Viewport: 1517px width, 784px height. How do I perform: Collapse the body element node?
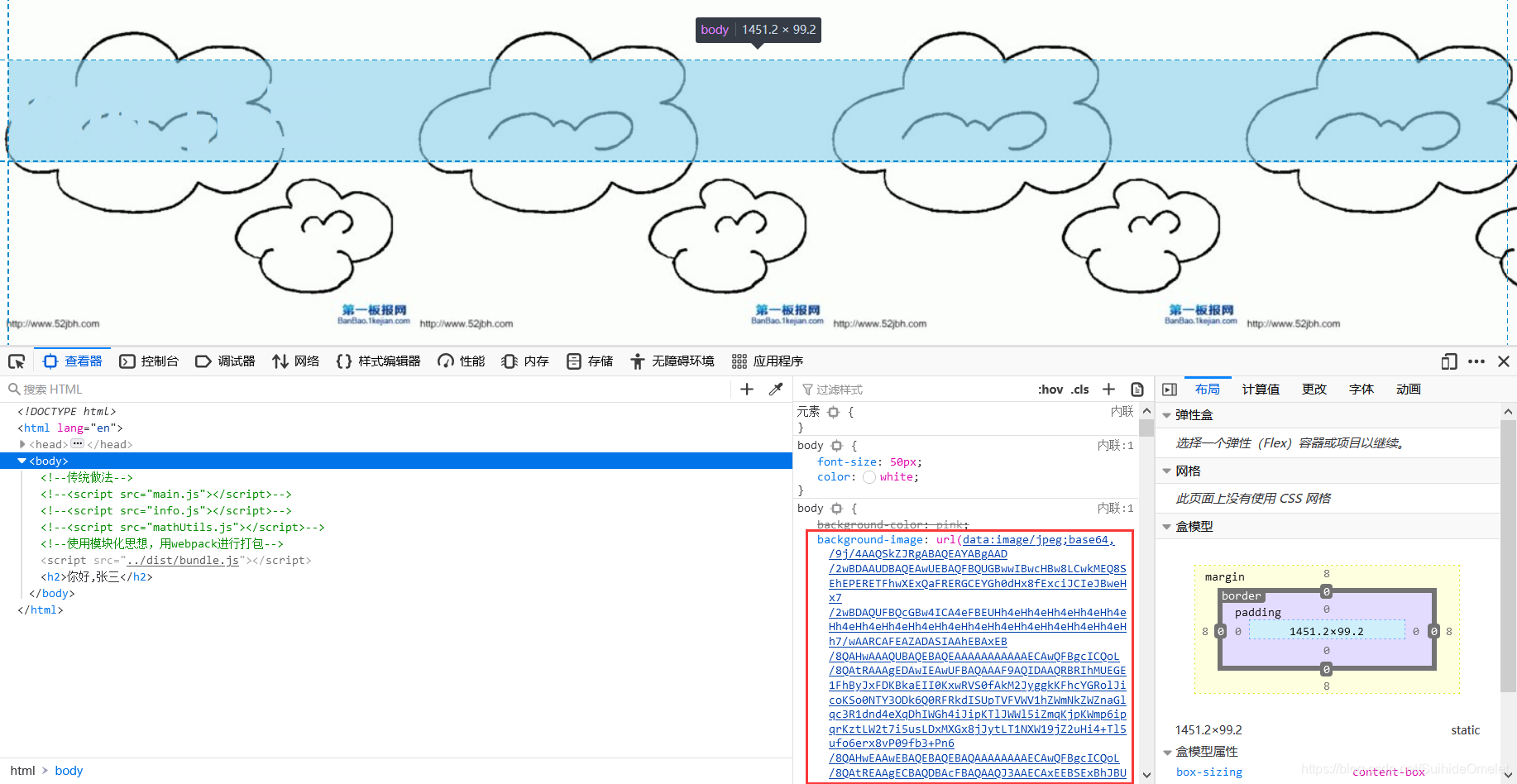tap(22, 461)
